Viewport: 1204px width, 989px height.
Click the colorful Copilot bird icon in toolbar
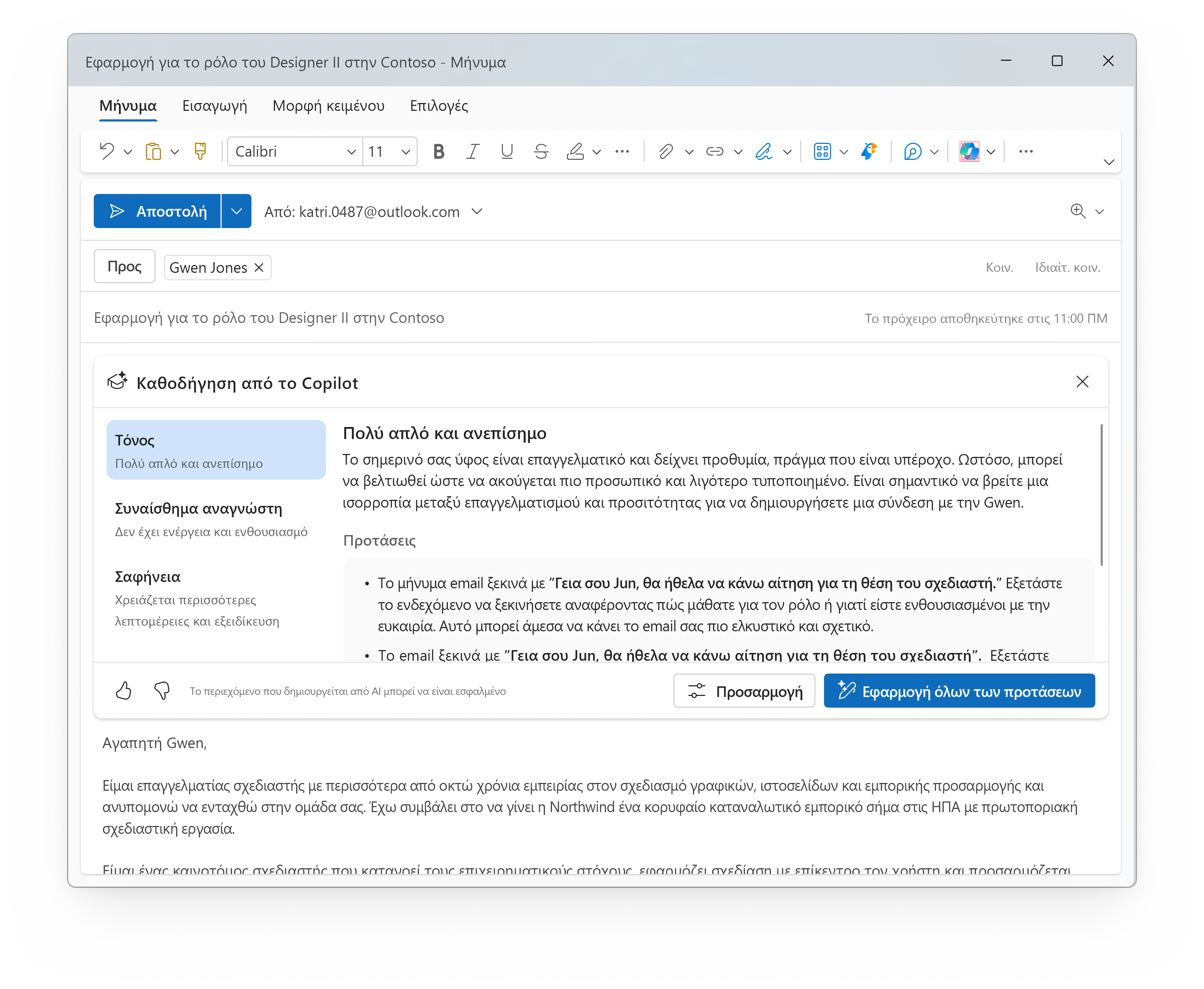pos(869,152)
